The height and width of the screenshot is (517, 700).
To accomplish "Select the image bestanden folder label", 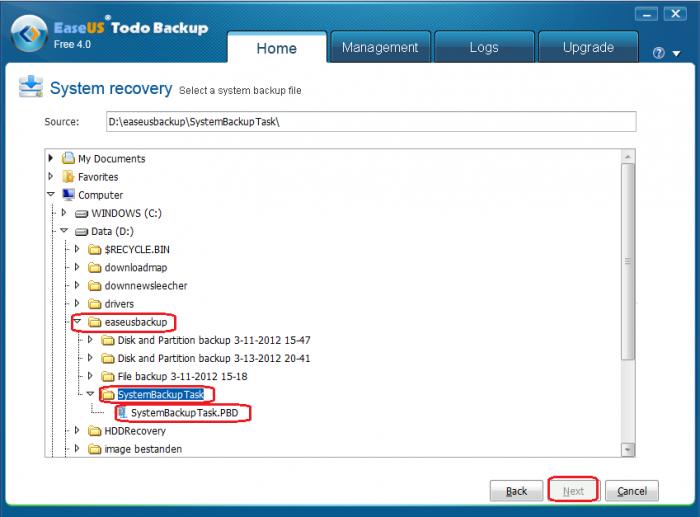I will pyautogui.click(x=143, y=449).
